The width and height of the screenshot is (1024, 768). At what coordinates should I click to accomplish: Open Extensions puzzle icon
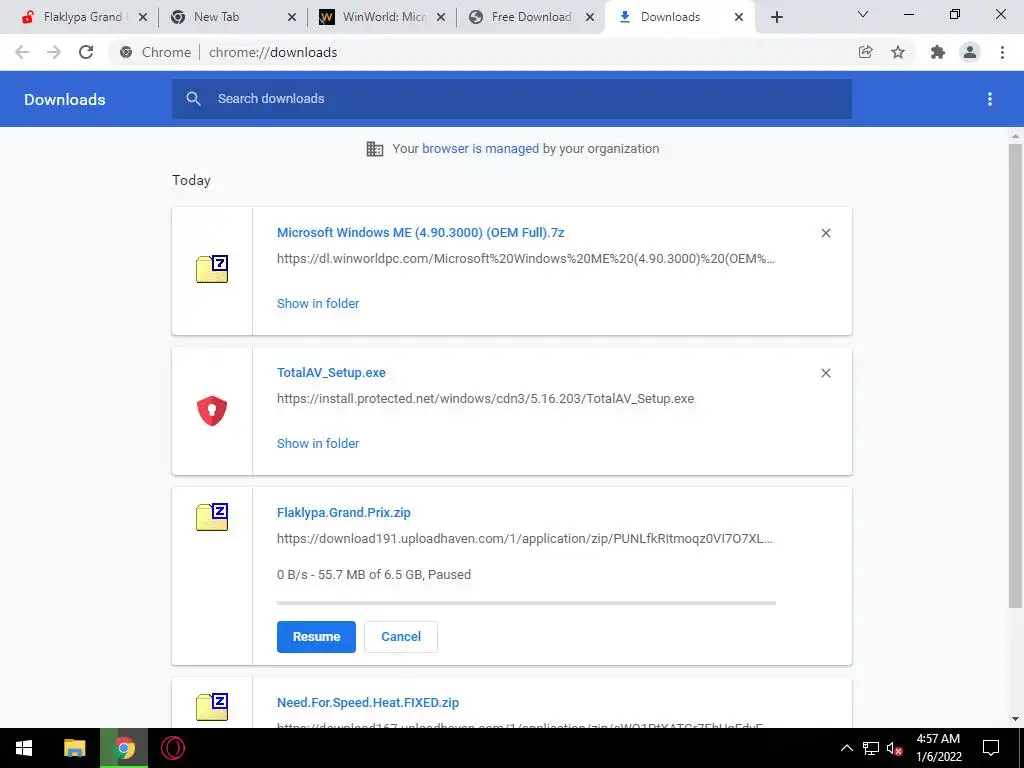[x=938, y=52]
